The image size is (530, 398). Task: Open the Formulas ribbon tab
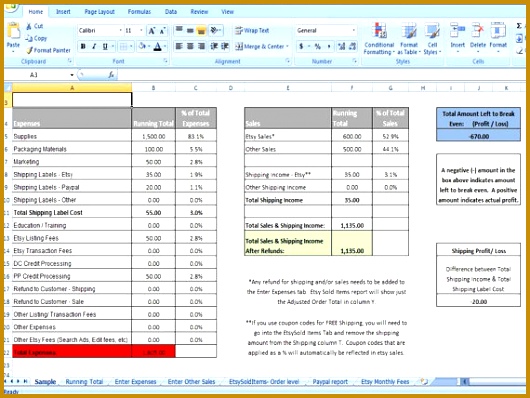(x=139, y=11)
